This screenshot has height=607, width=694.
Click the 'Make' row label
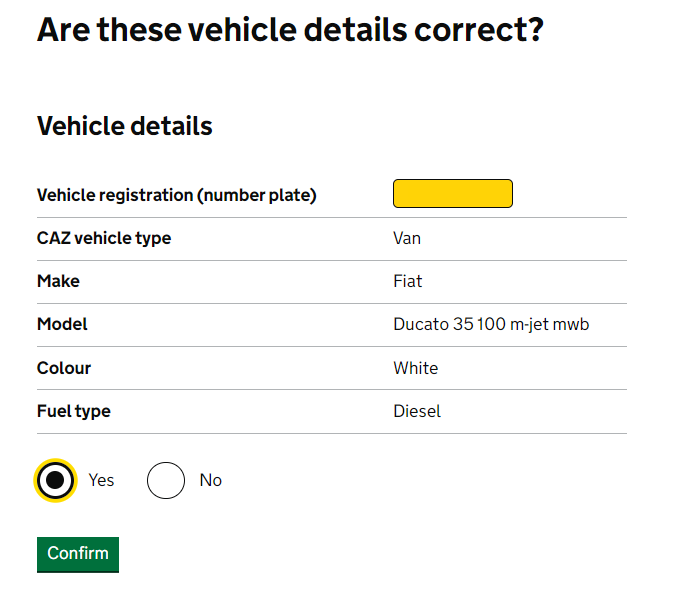click(x=58, y=281)
